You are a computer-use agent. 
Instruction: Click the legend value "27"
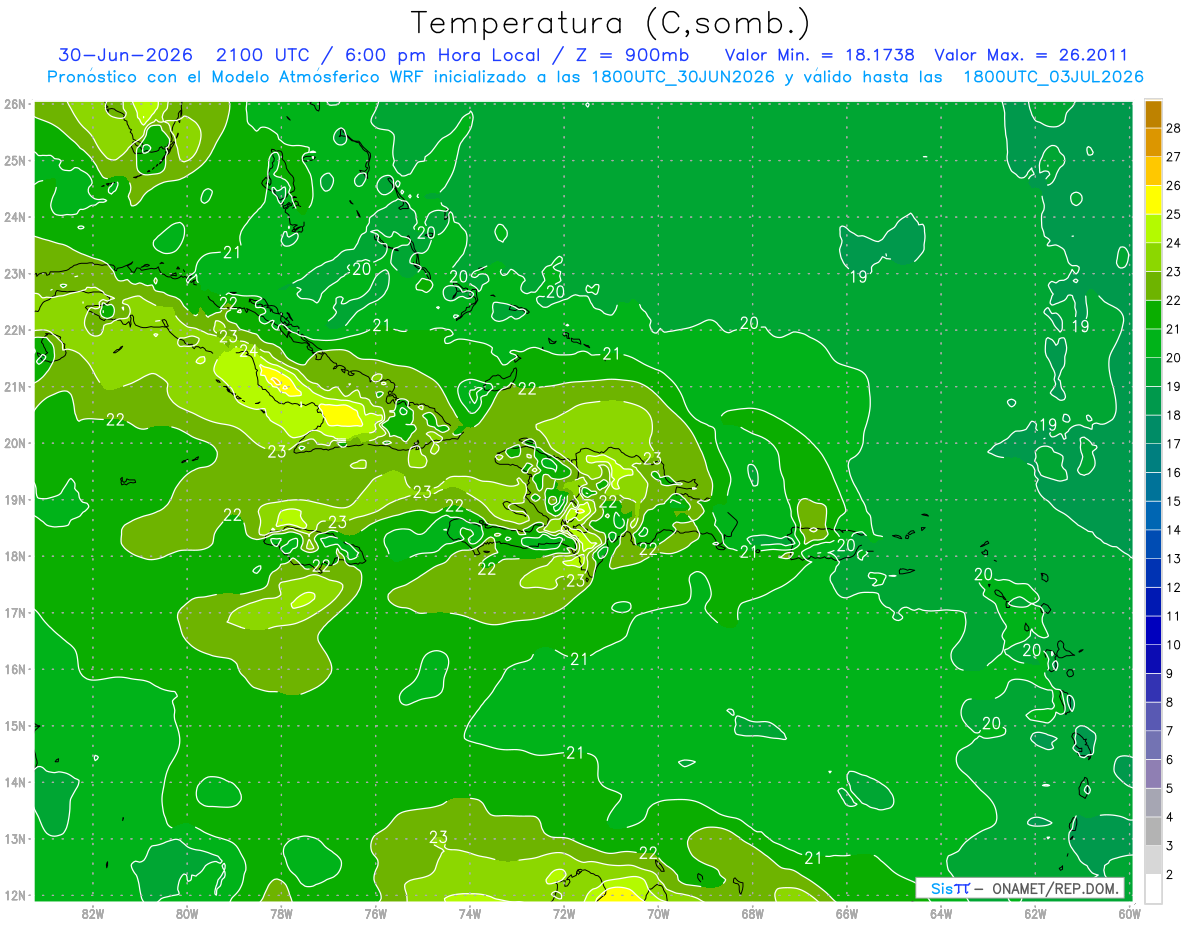pyautogui.click(x=1174, y=157)
